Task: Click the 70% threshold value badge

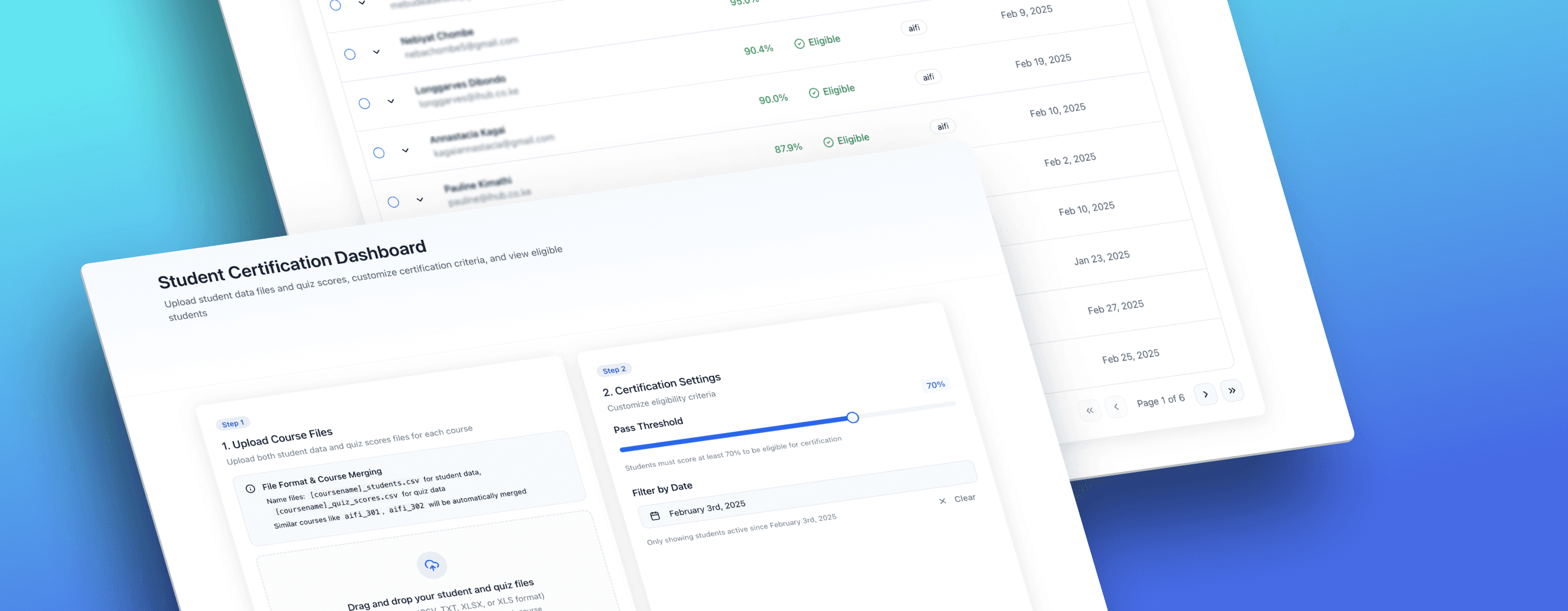Action: 935,385
